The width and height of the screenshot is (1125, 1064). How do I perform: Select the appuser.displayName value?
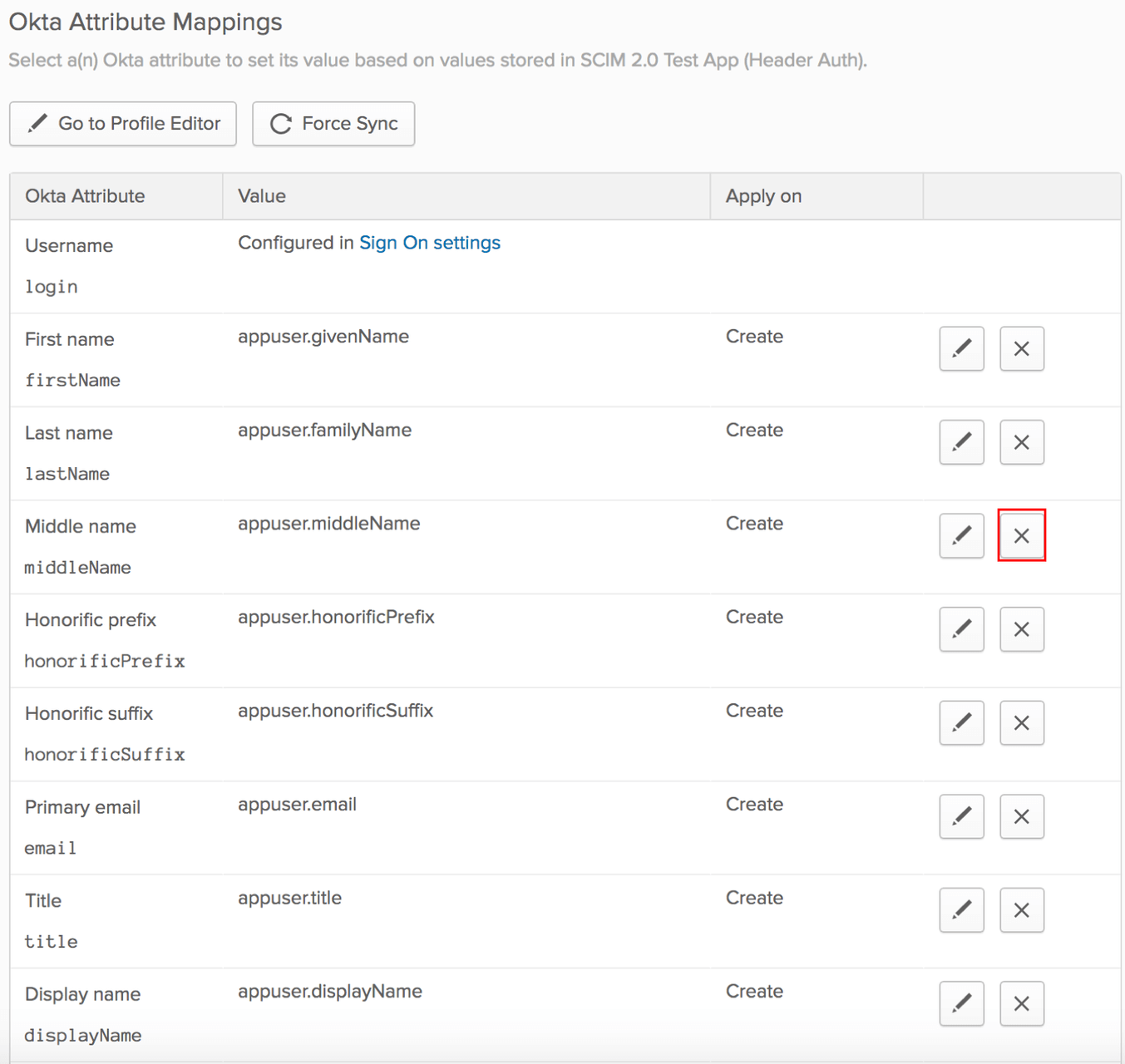tap(330, 993)
